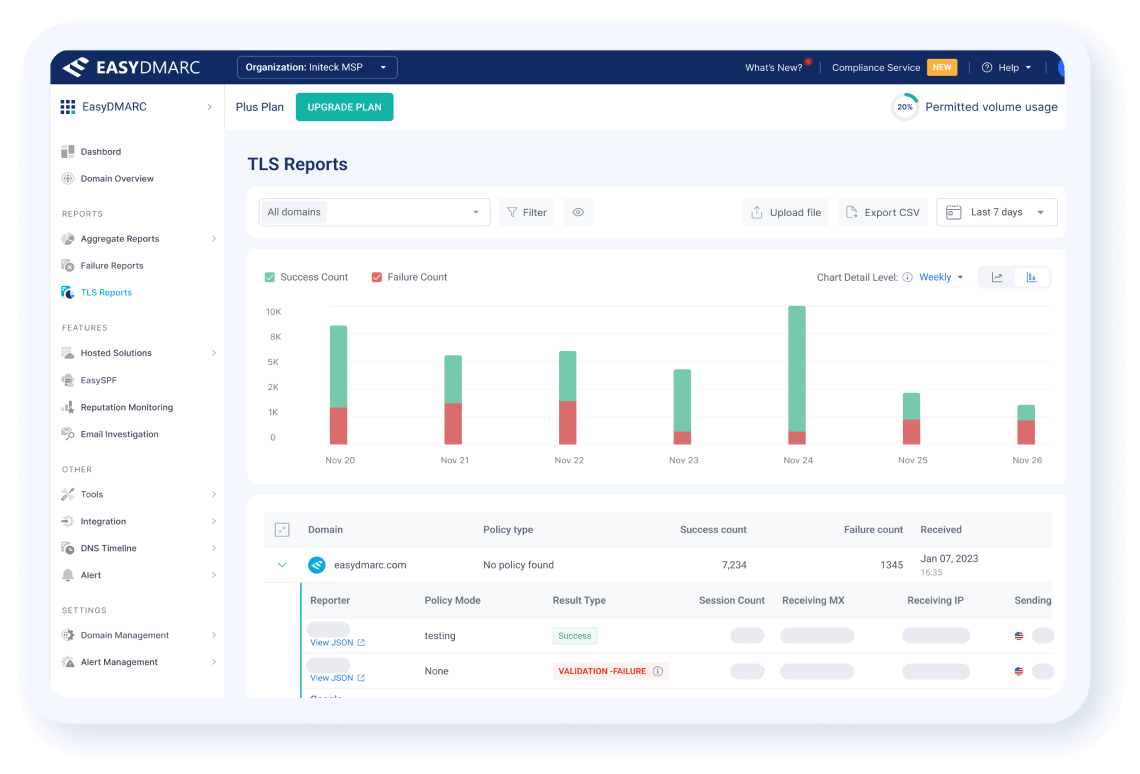1140x774 pixels.
Task: Click the easydmarc.com domain logo icon
Action: (317, 565)
